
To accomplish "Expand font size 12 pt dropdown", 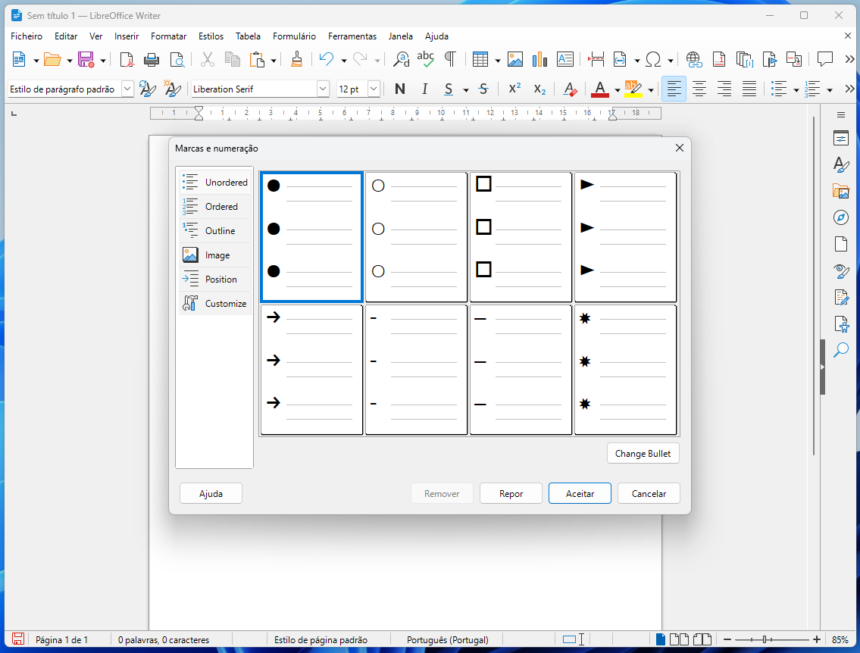I will coord(374,88).
